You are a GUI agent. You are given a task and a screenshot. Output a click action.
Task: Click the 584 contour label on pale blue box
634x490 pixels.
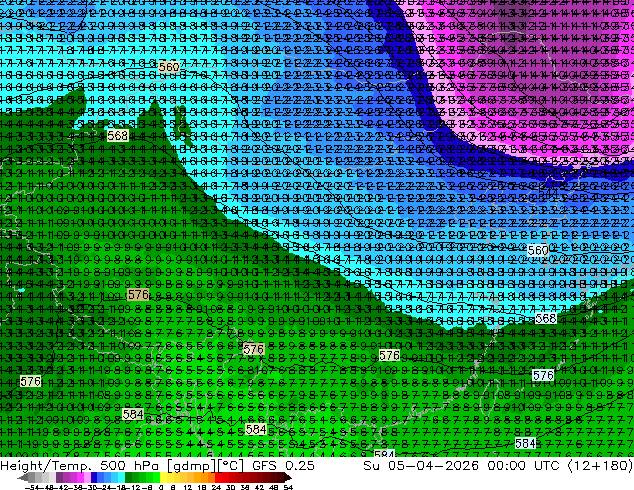(525, 444)
